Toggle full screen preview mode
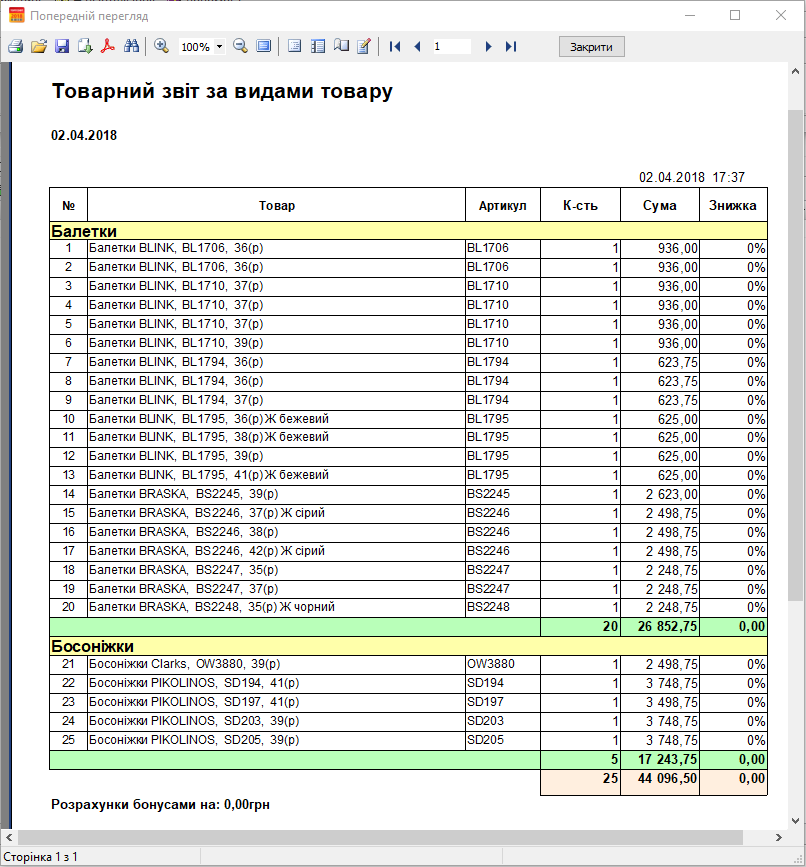 264,47
